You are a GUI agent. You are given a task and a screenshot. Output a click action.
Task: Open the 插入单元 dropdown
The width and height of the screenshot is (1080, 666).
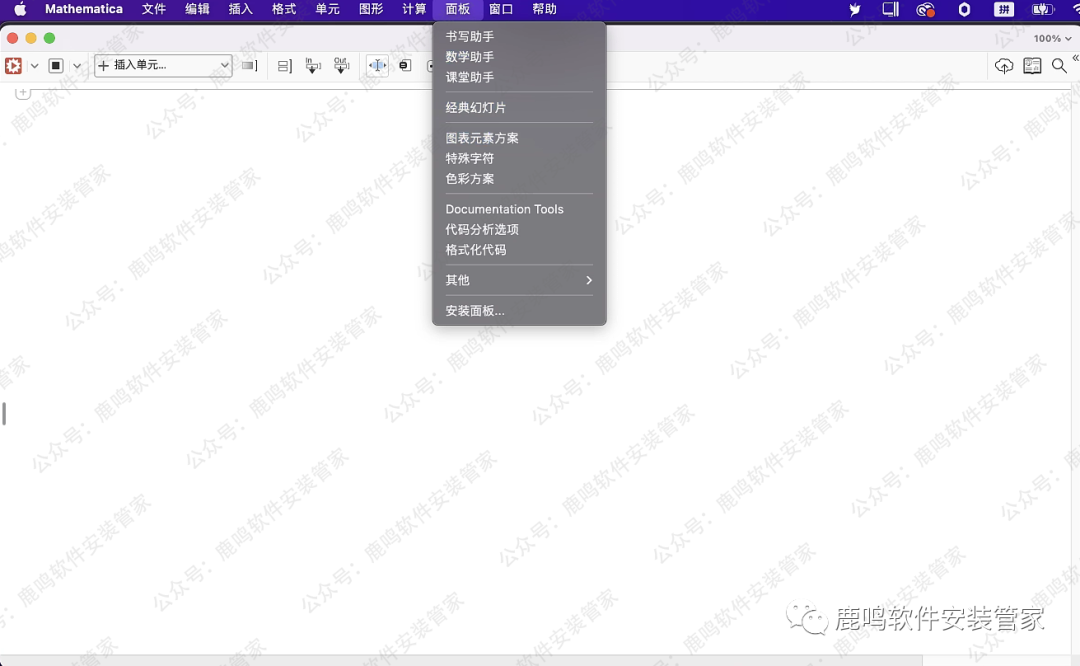click(162, 65)
